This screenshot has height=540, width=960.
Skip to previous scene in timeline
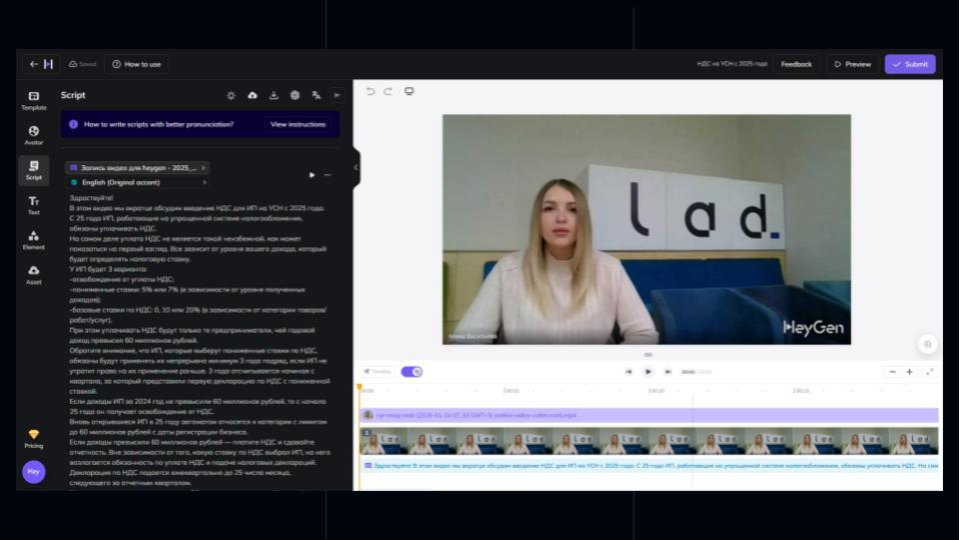[x=628, y=372]
